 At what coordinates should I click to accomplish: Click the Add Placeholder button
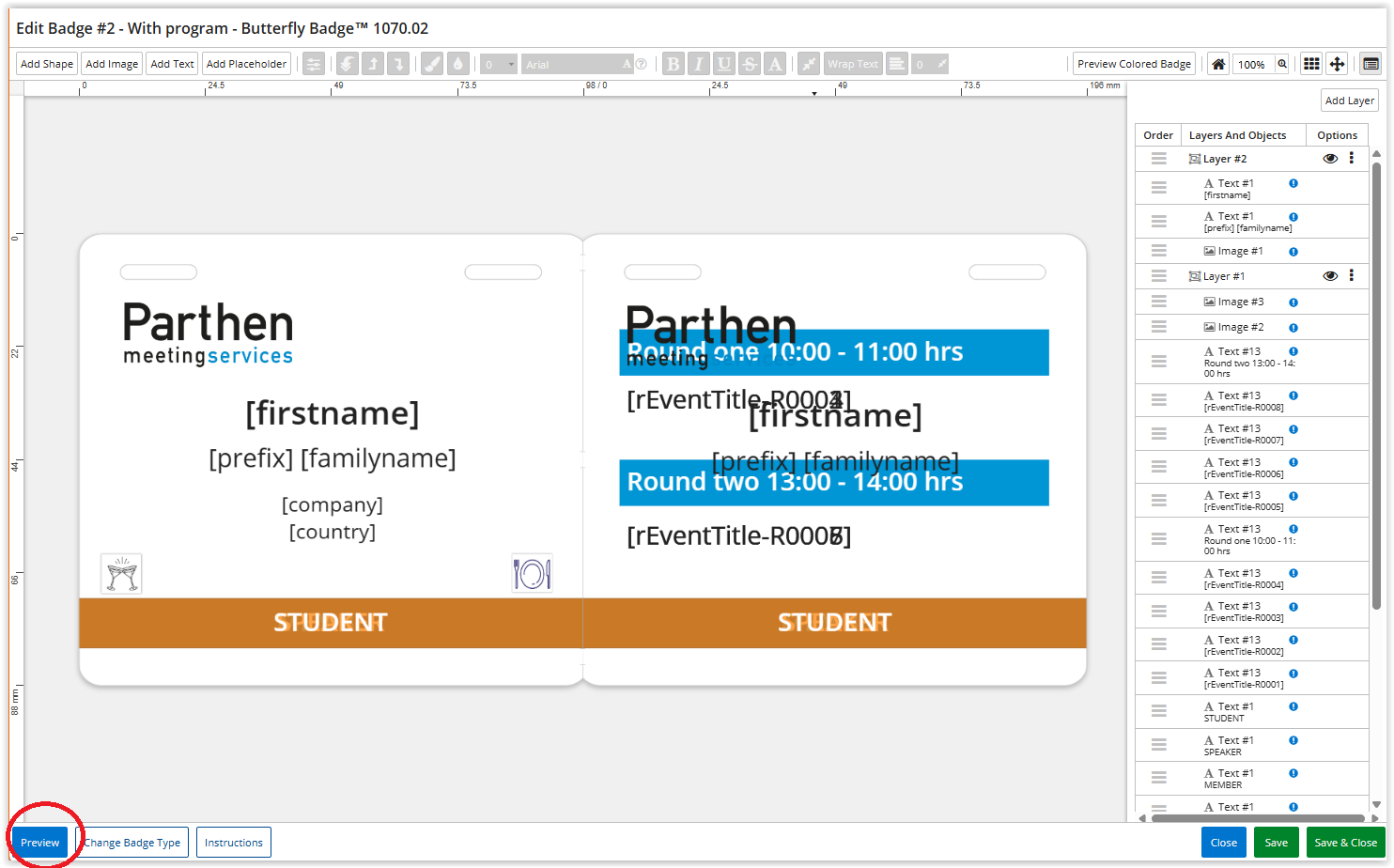[246, 64]
